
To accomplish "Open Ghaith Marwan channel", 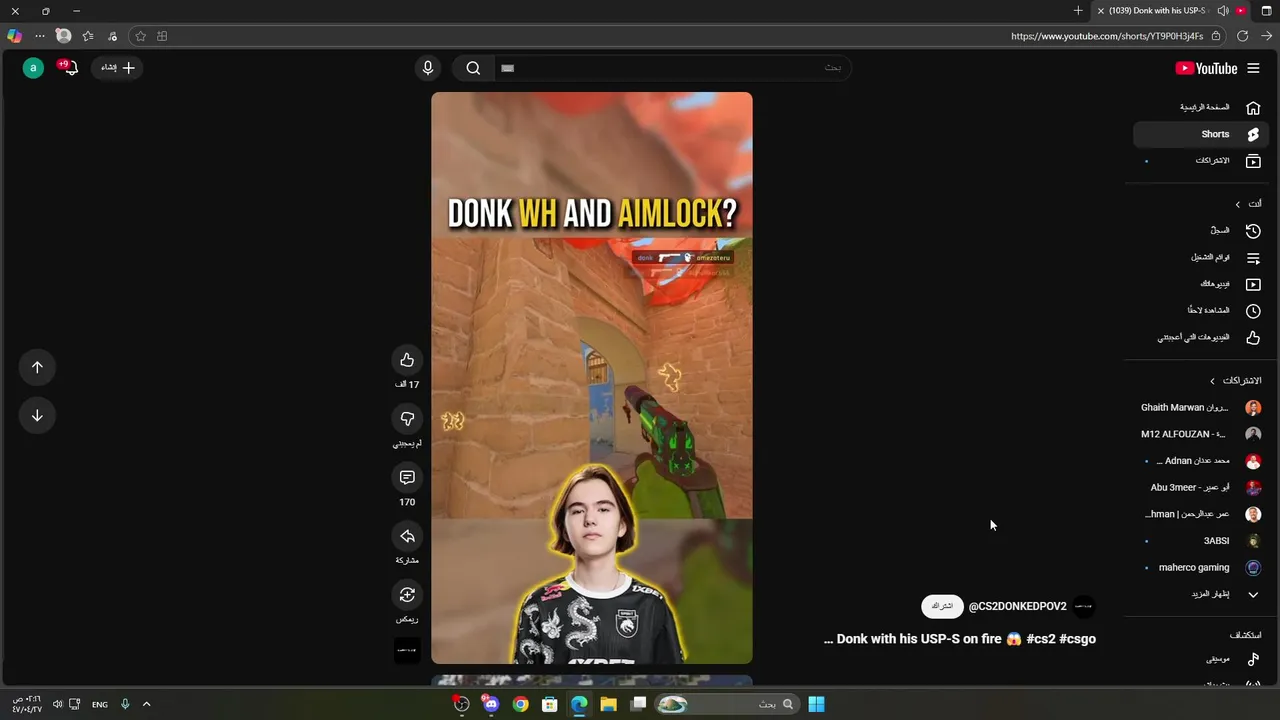I will 1203,408.
